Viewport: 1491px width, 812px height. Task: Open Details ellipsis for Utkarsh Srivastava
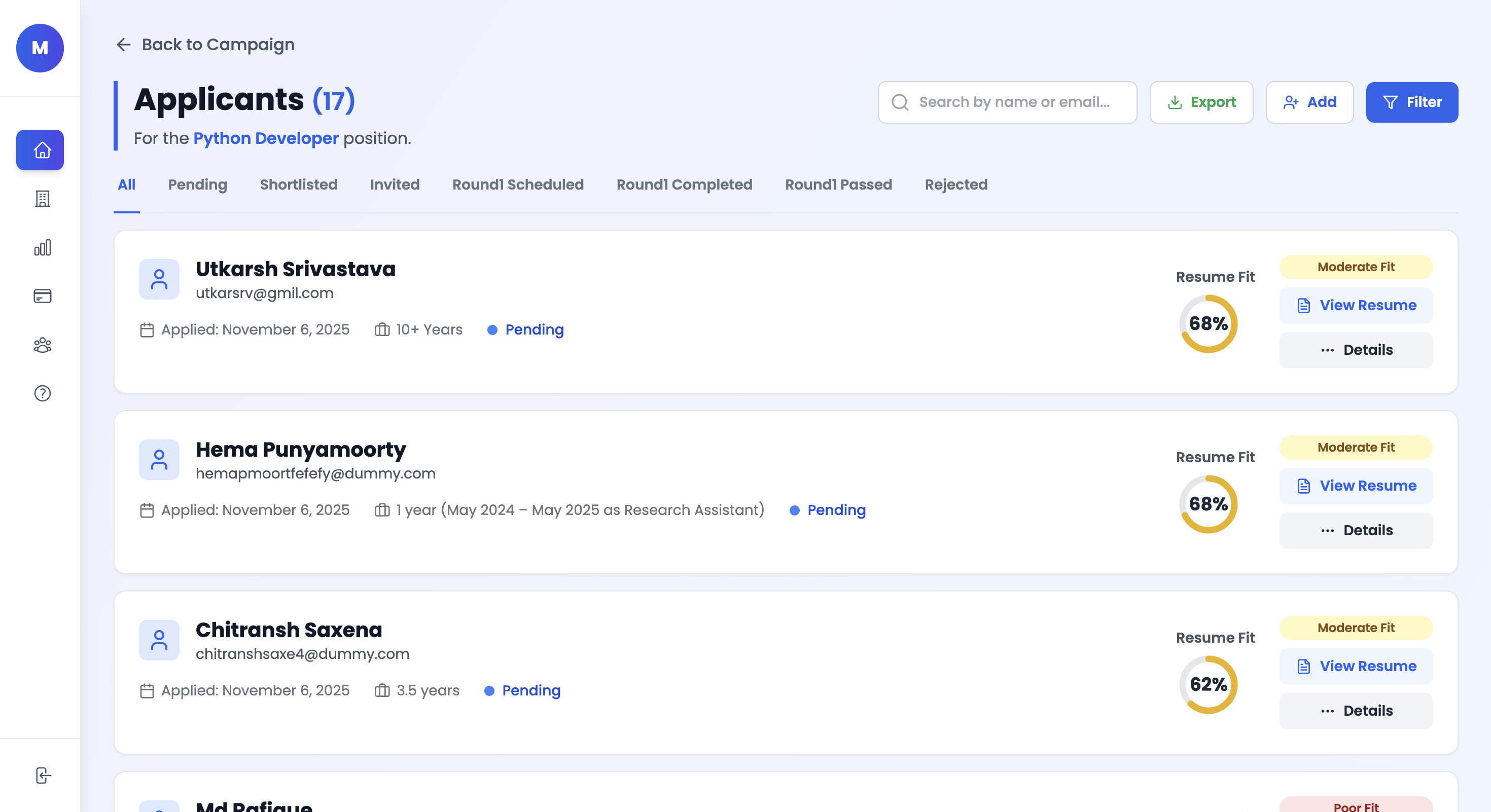[1356, 350]
